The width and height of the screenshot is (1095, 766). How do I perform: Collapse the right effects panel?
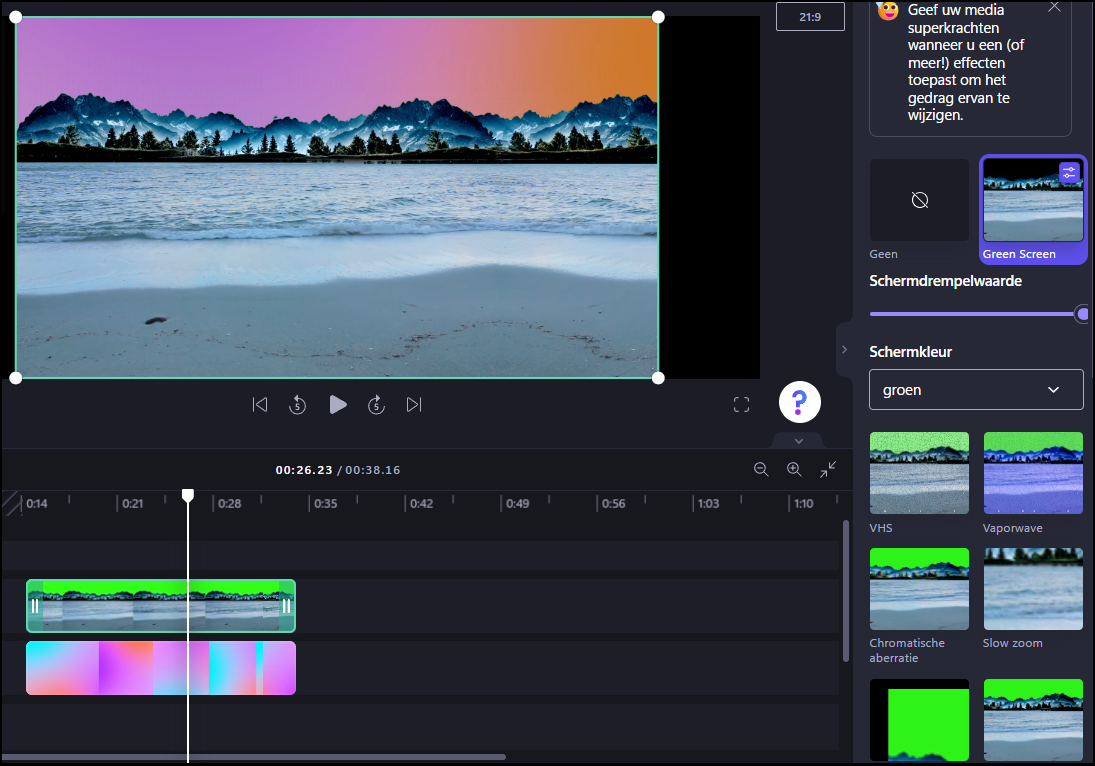tap(844, 349)
